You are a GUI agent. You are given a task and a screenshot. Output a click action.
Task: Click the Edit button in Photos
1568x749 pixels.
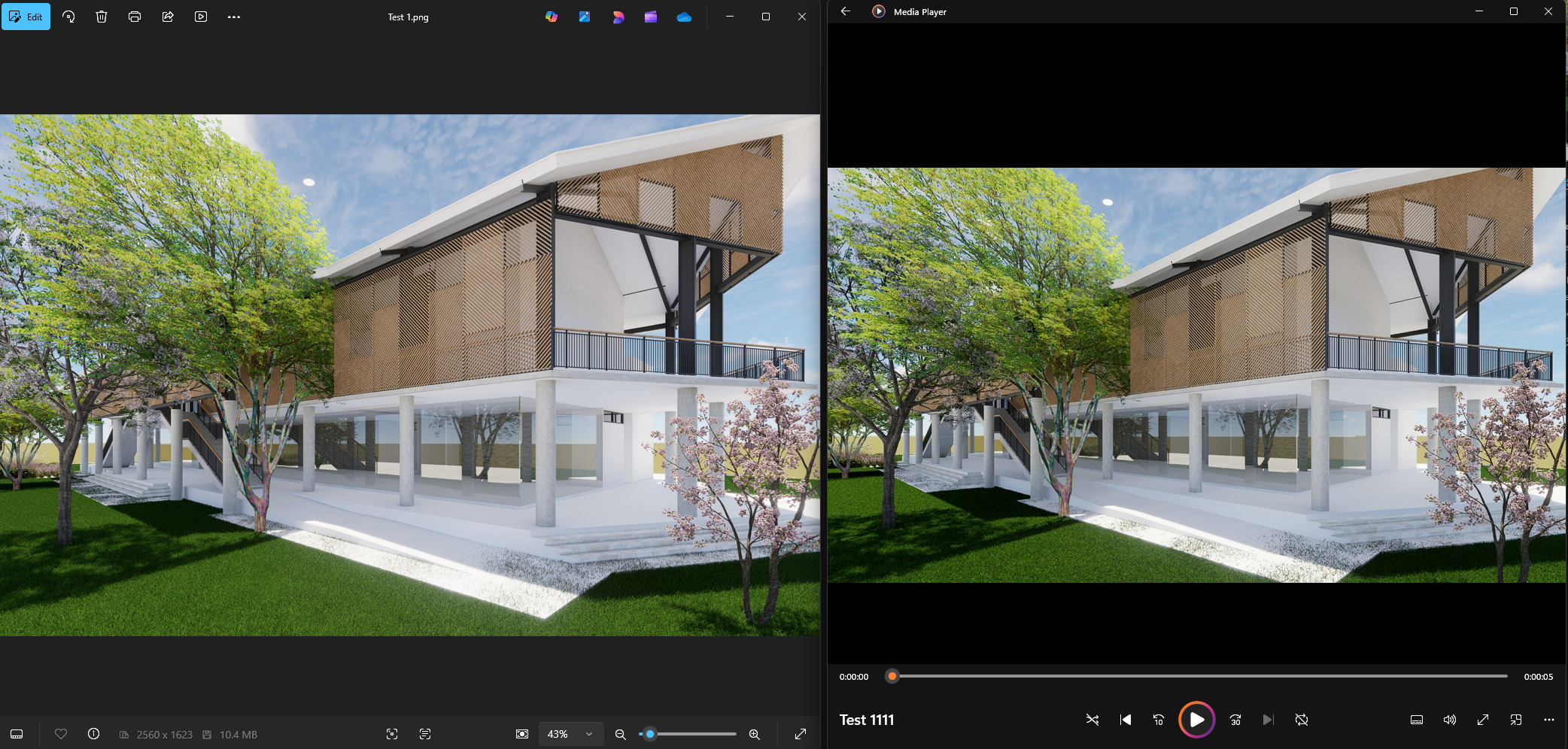tap(26, 17)
